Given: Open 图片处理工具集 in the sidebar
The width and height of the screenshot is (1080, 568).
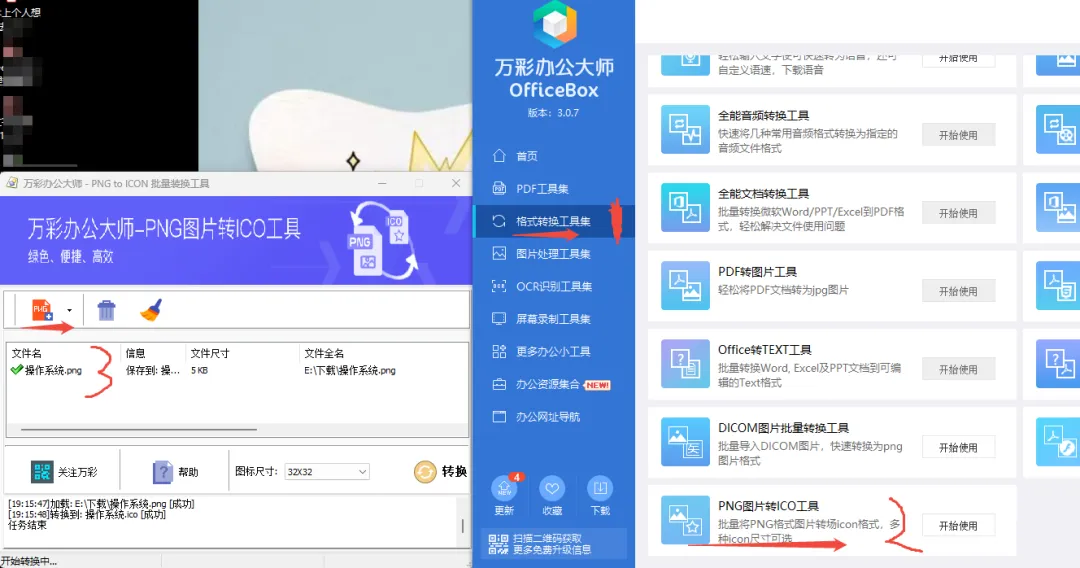Looking at the screenshot, I should click(x=554, y=254).
